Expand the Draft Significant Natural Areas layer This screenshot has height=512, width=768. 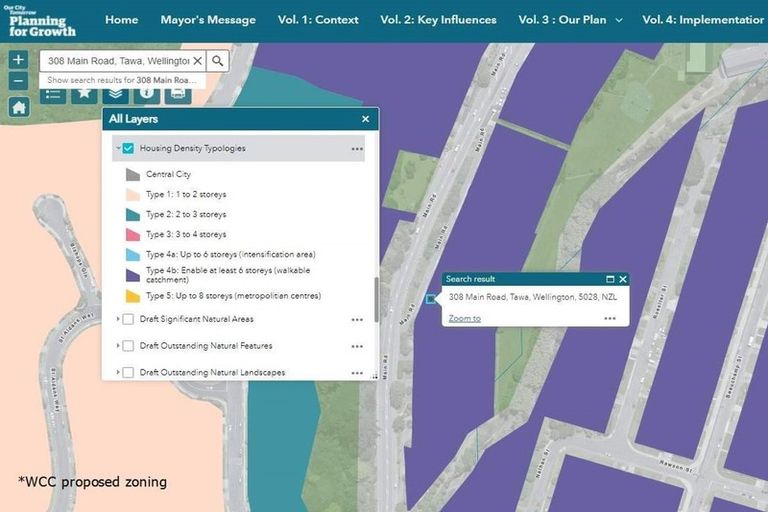tap(117, 319)
